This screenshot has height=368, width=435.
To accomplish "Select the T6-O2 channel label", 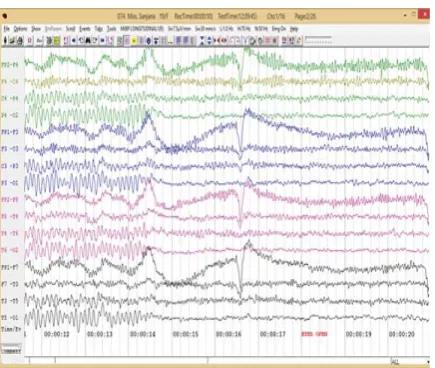I will (10, 250).
